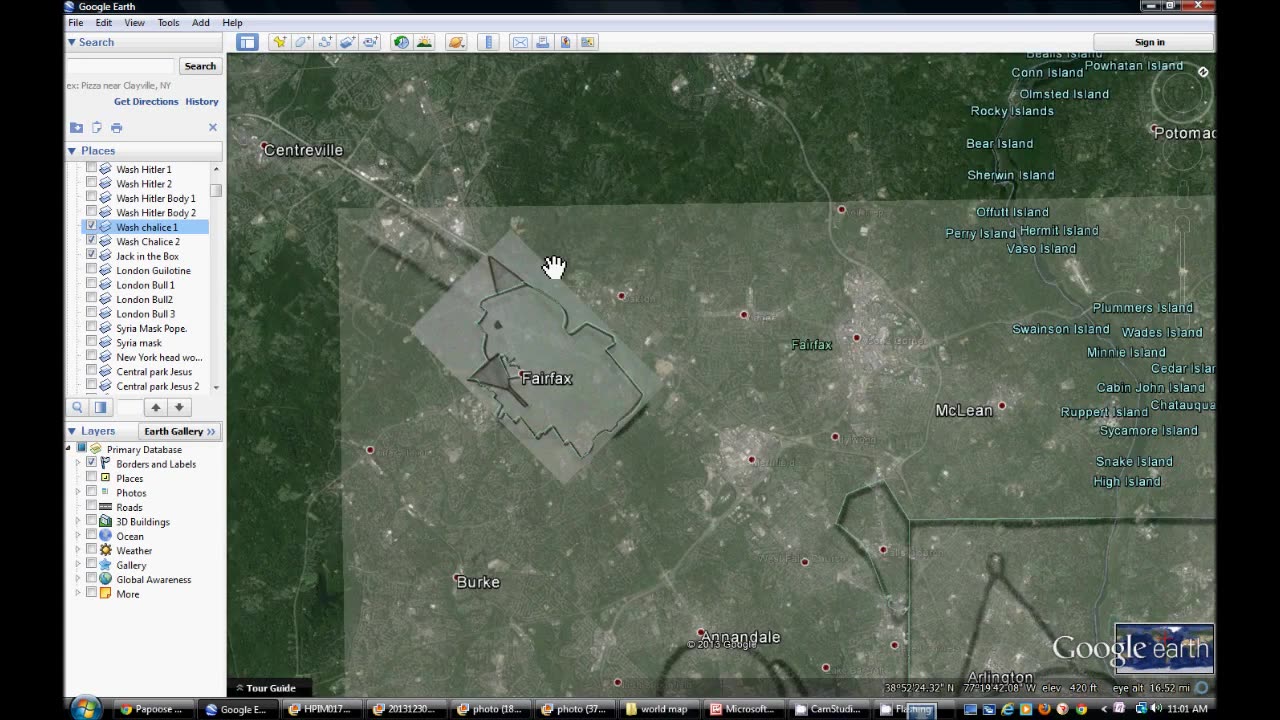The width and height of the screenshot is (1280, 720).
Task: Click the Get Directions link
Action: point(146,101)
